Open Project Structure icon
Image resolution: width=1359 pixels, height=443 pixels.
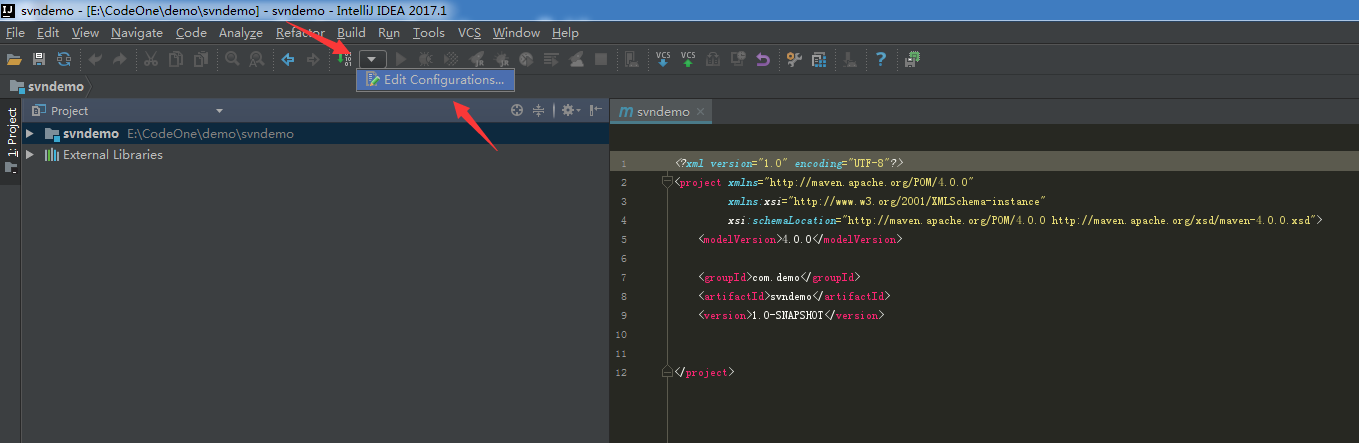(819, 59)
